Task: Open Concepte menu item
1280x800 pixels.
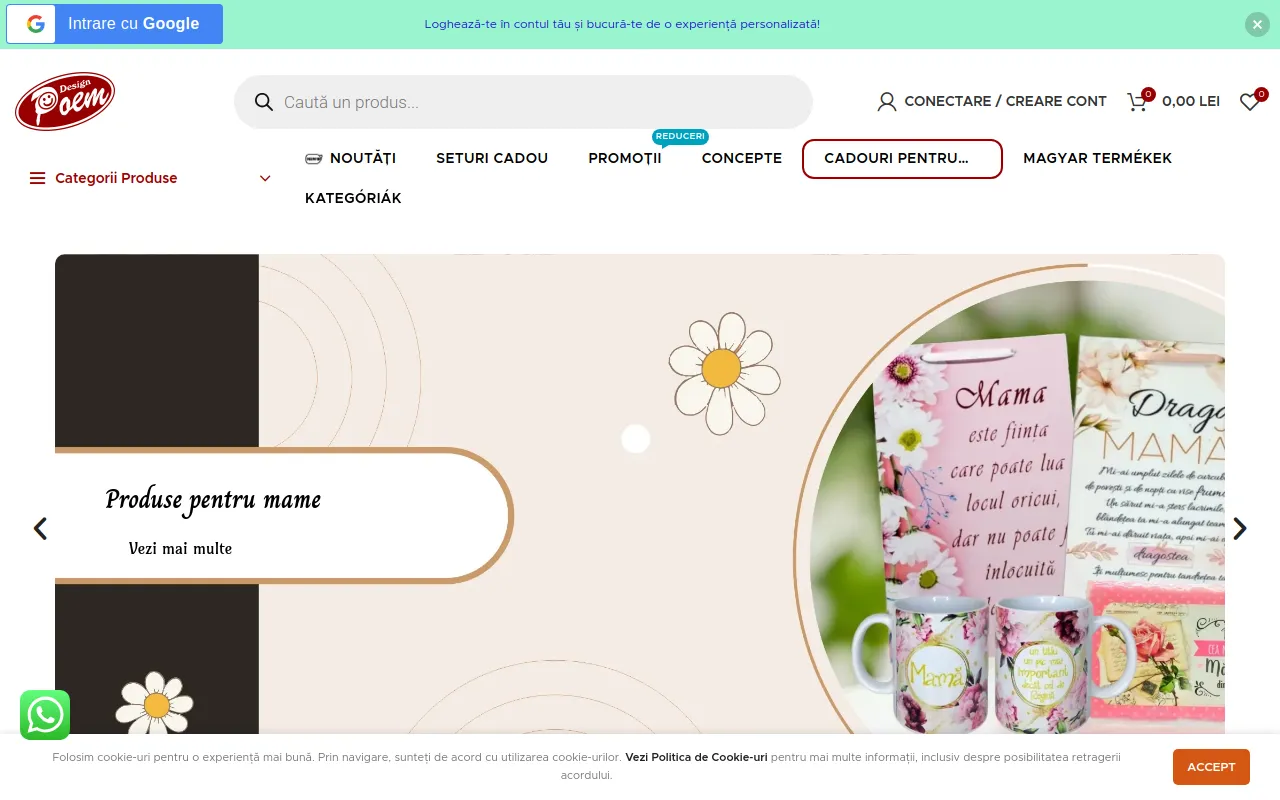Action: (x=742, y=158)
